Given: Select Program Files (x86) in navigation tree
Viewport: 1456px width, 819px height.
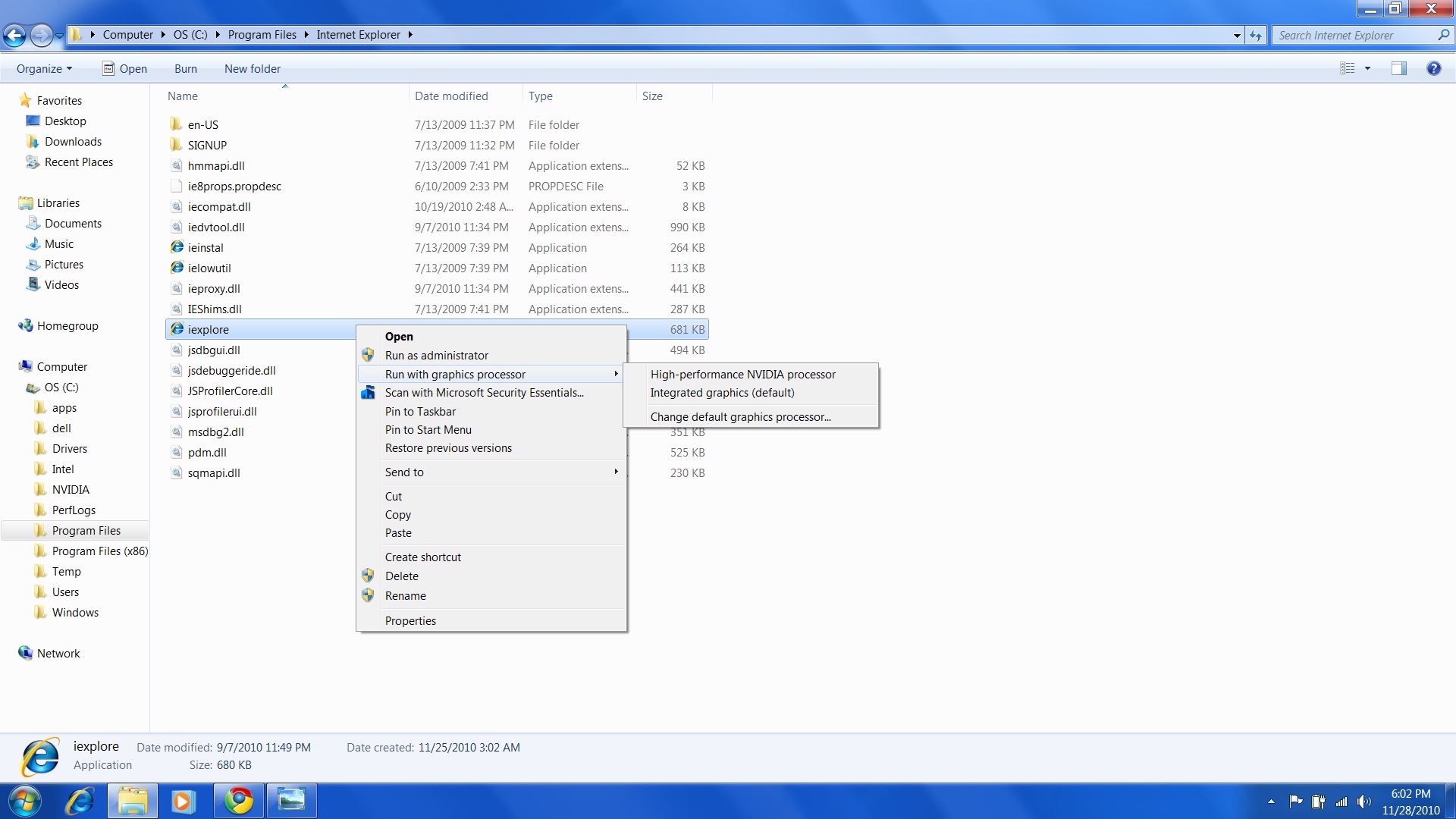Looking at the screenshot, I should click(x=99, y=551).
